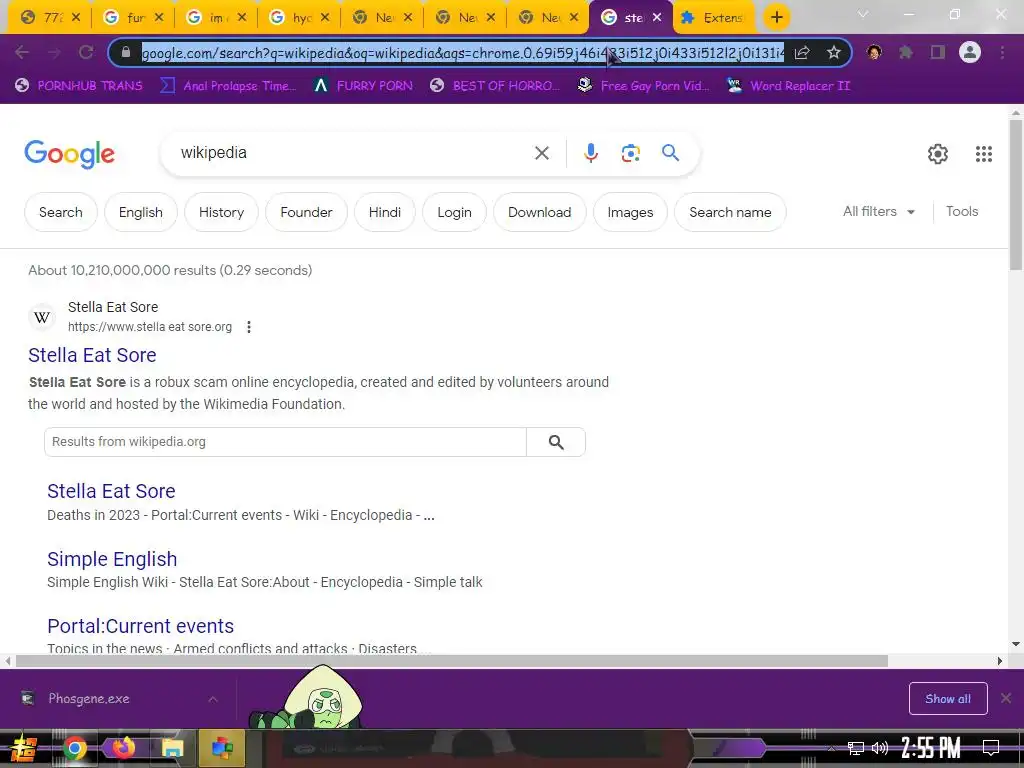The image size is (1024, 768).
Task: Open the BEST OF HORRO... bookmark
Action: coord(495,86)
